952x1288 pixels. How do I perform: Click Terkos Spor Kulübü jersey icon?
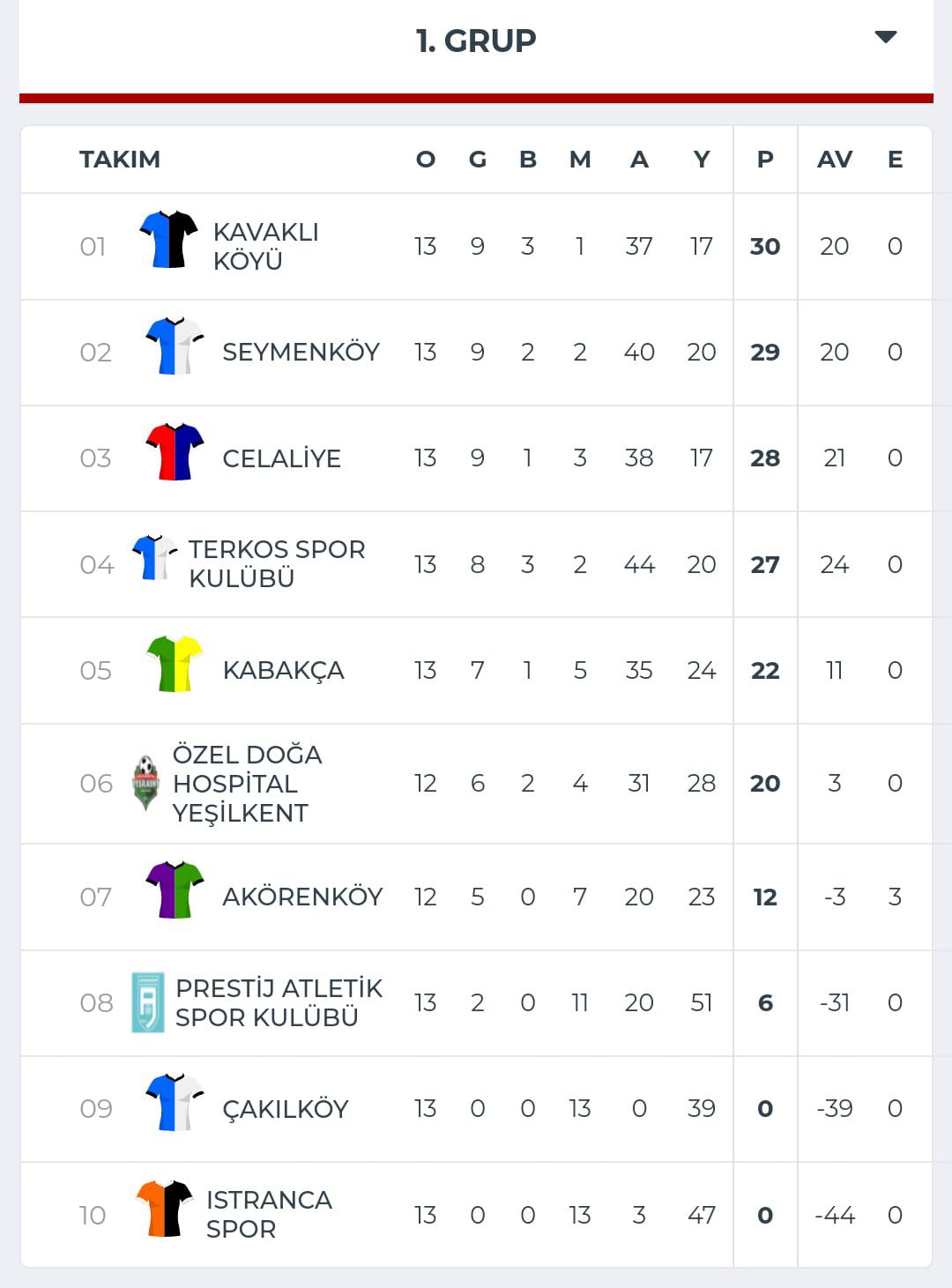[154, 557]
